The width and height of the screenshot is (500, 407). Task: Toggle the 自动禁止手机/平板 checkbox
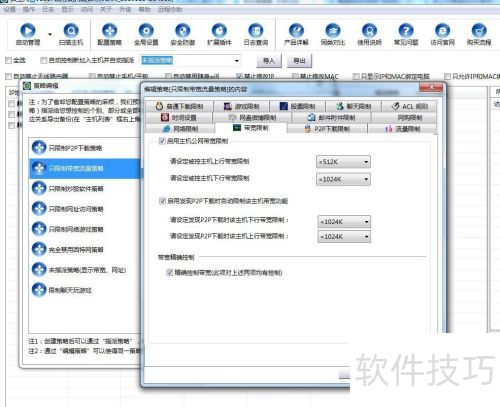click(92, 76)
